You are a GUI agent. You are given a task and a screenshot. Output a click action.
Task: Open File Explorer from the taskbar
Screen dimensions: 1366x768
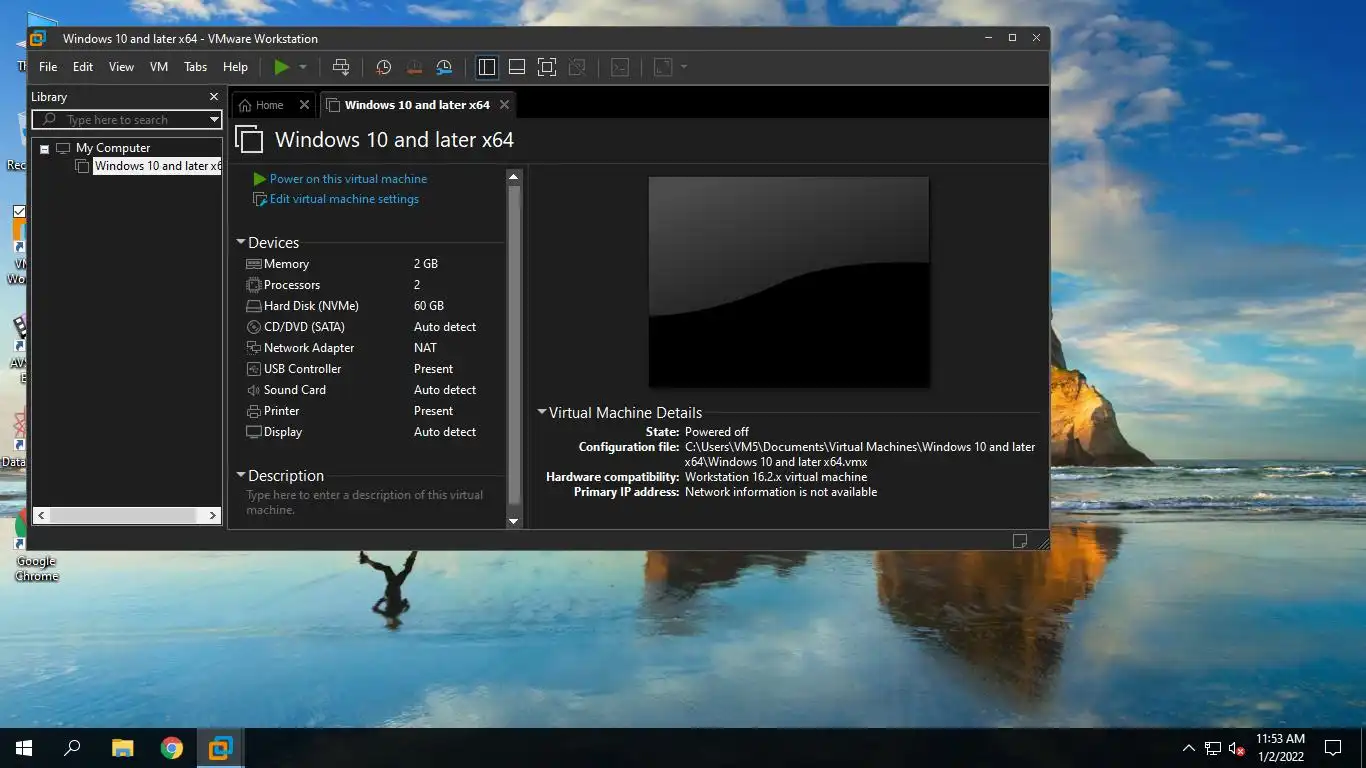pyautogui.click(x=122, y=747)
